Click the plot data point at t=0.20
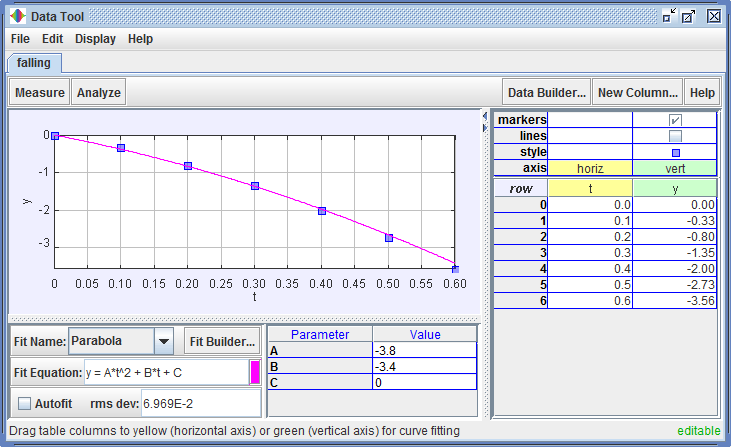 (188, 166)
